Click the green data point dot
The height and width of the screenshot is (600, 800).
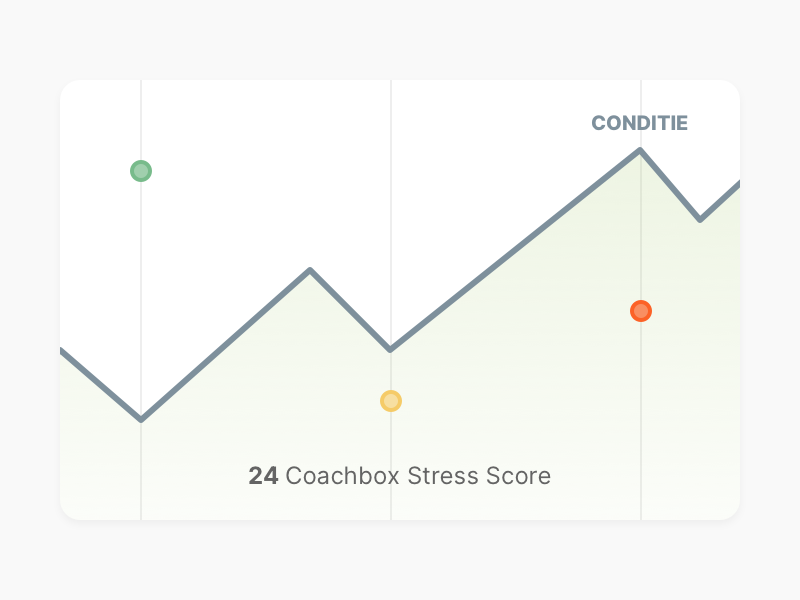(x=141, y=171)
